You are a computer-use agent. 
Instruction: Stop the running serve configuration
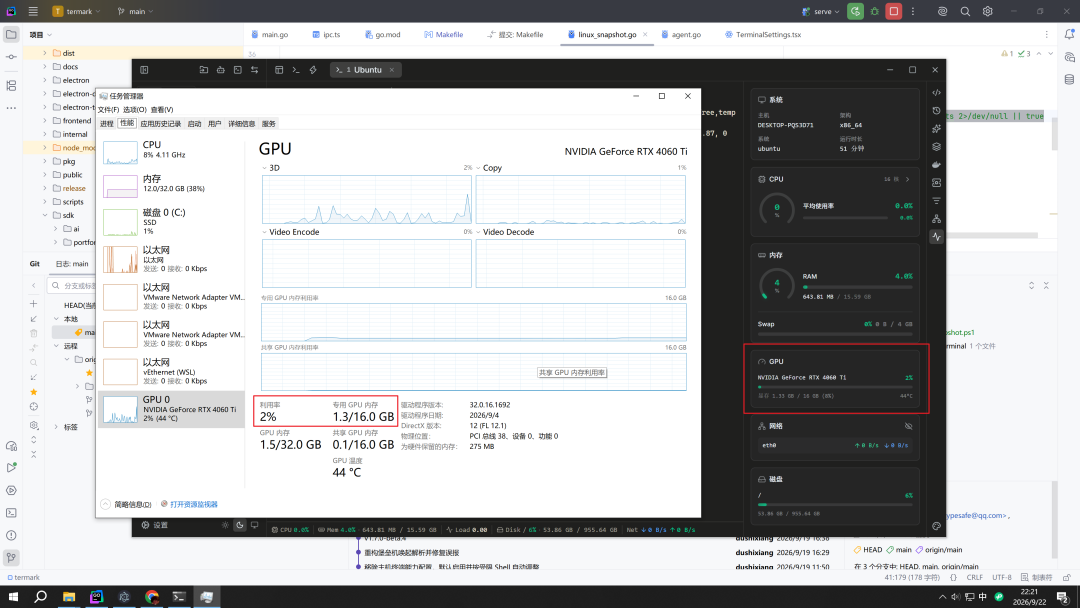coord(893,11)
